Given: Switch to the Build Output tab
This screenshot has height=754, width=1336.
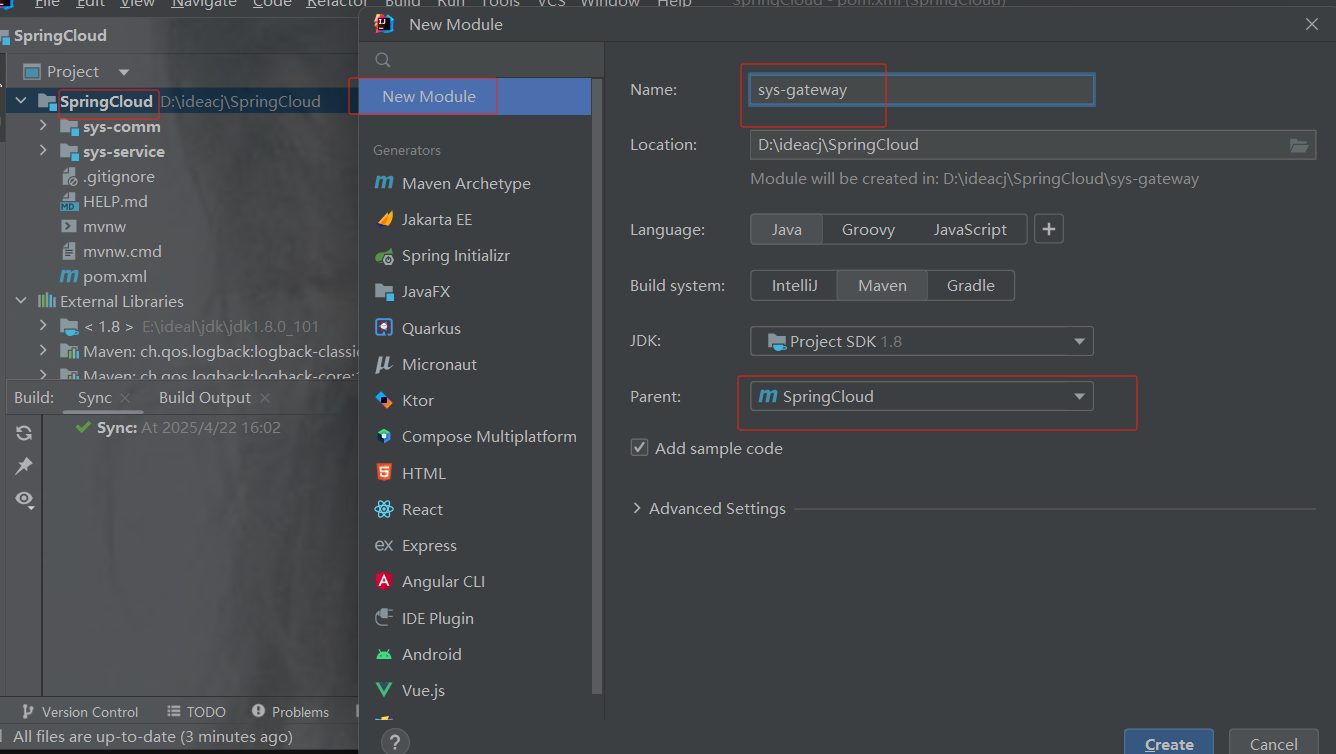Looking at the screenshot, I should pos(205,397).
